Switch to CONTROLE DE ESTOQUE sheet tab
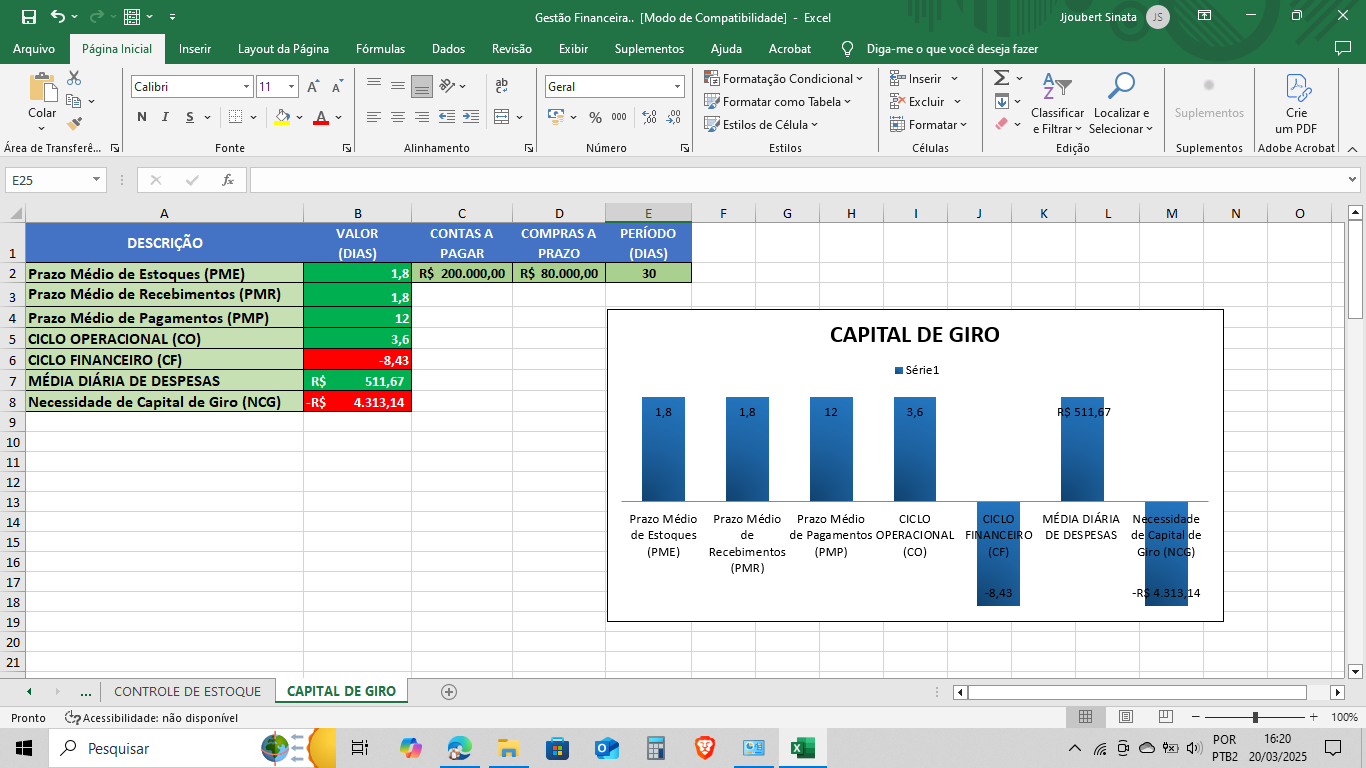 [x=187, y=691]
